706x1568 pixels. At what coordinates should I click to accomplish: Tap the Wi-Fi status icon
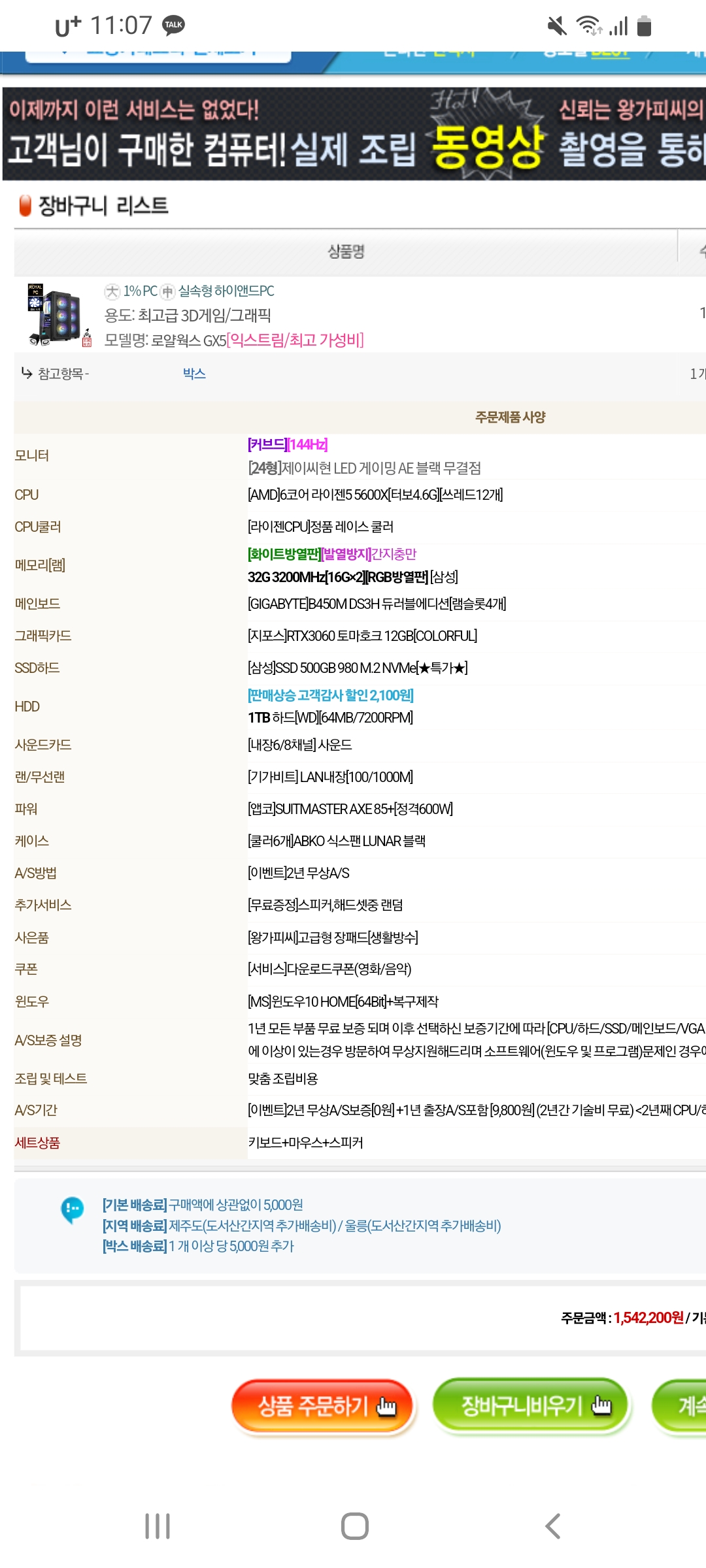click(x=589, y=25)
